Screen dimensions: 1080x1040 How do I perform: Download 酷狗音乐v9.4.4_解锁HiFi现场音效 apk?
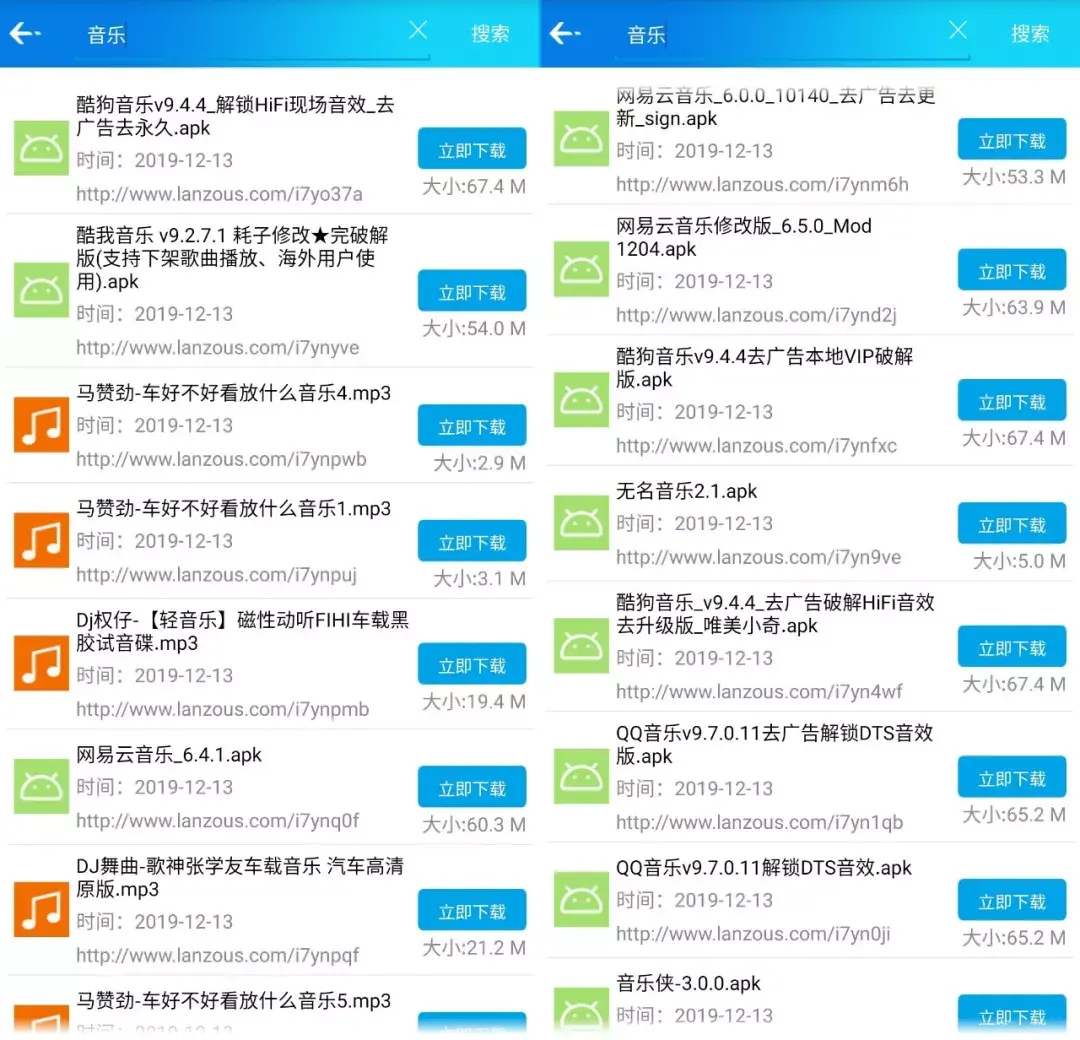coord(472,149)
